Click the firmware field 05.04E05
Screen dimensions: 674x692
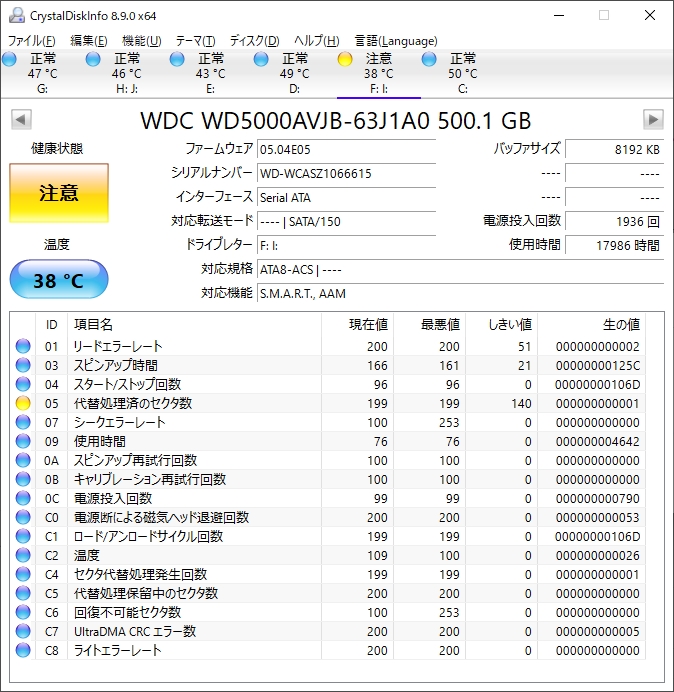pos(346,150)
